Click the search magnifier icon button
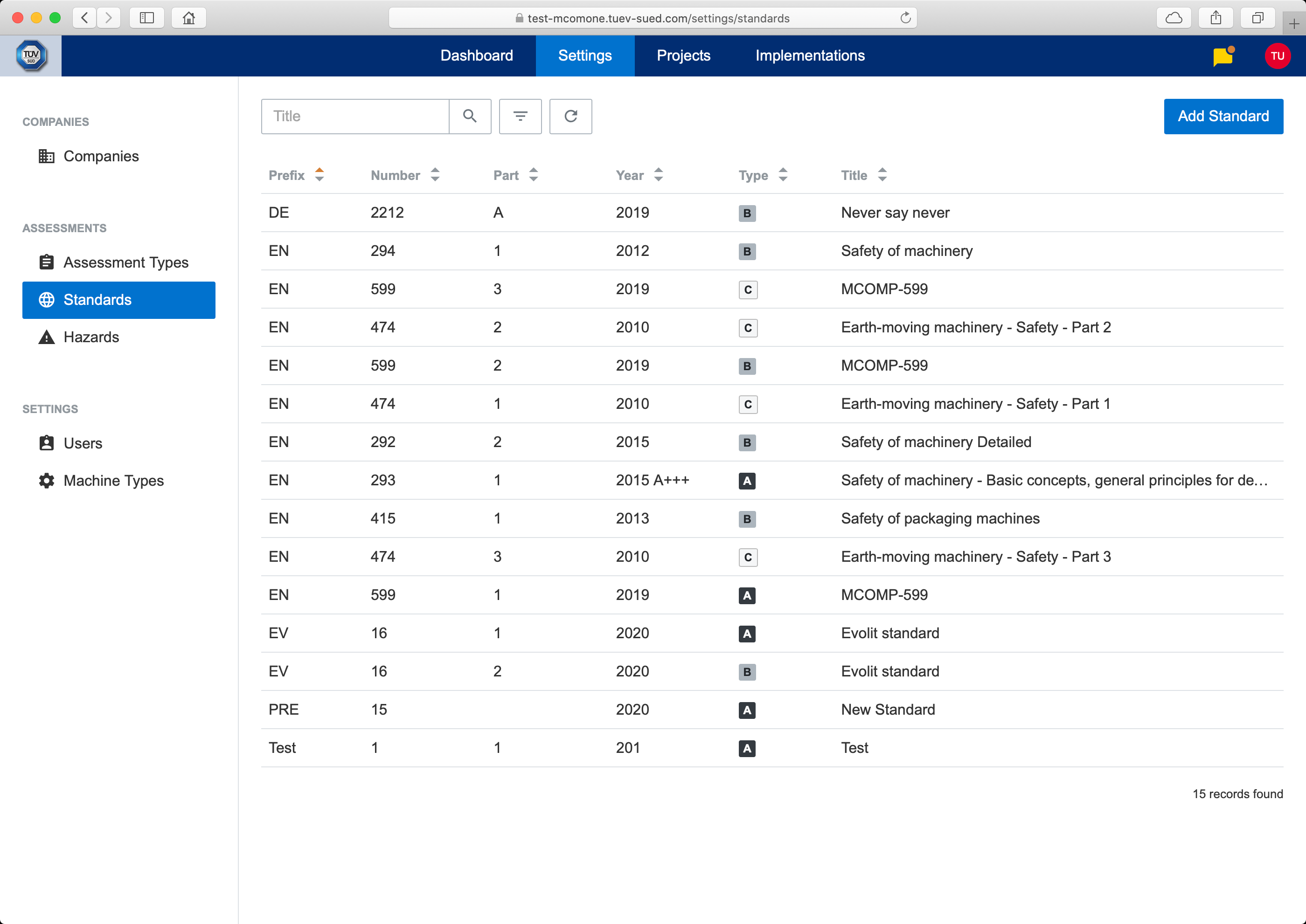1306x924 pixels. (470, 116)
